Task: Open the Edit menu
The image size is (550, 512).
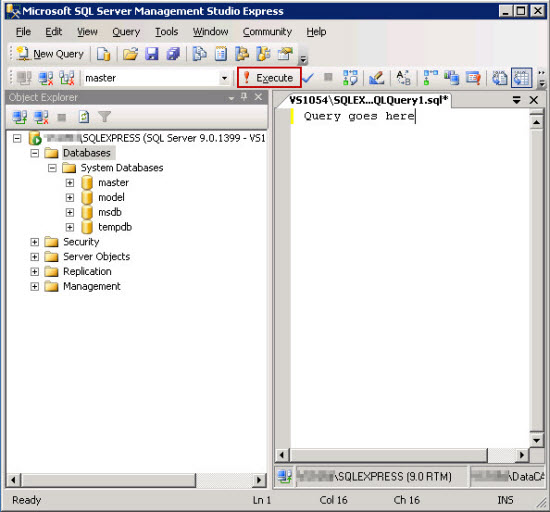Action: coord(53,32)
